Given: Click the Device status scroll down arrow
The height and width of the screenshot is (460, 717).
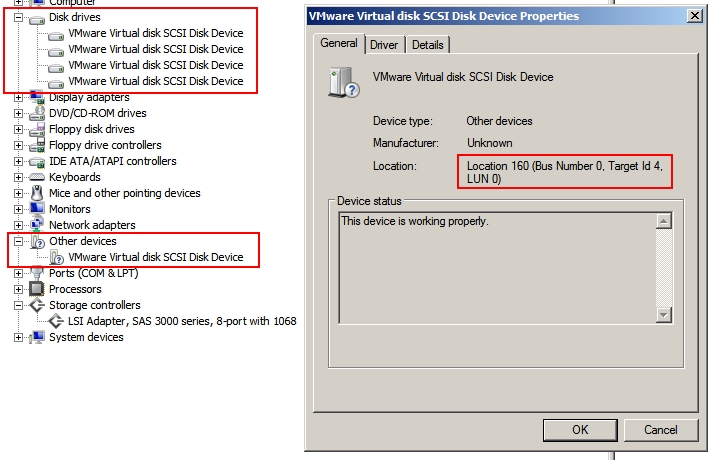Looking at the screenshot, I should pyautogui.click(x=663, y=315).
